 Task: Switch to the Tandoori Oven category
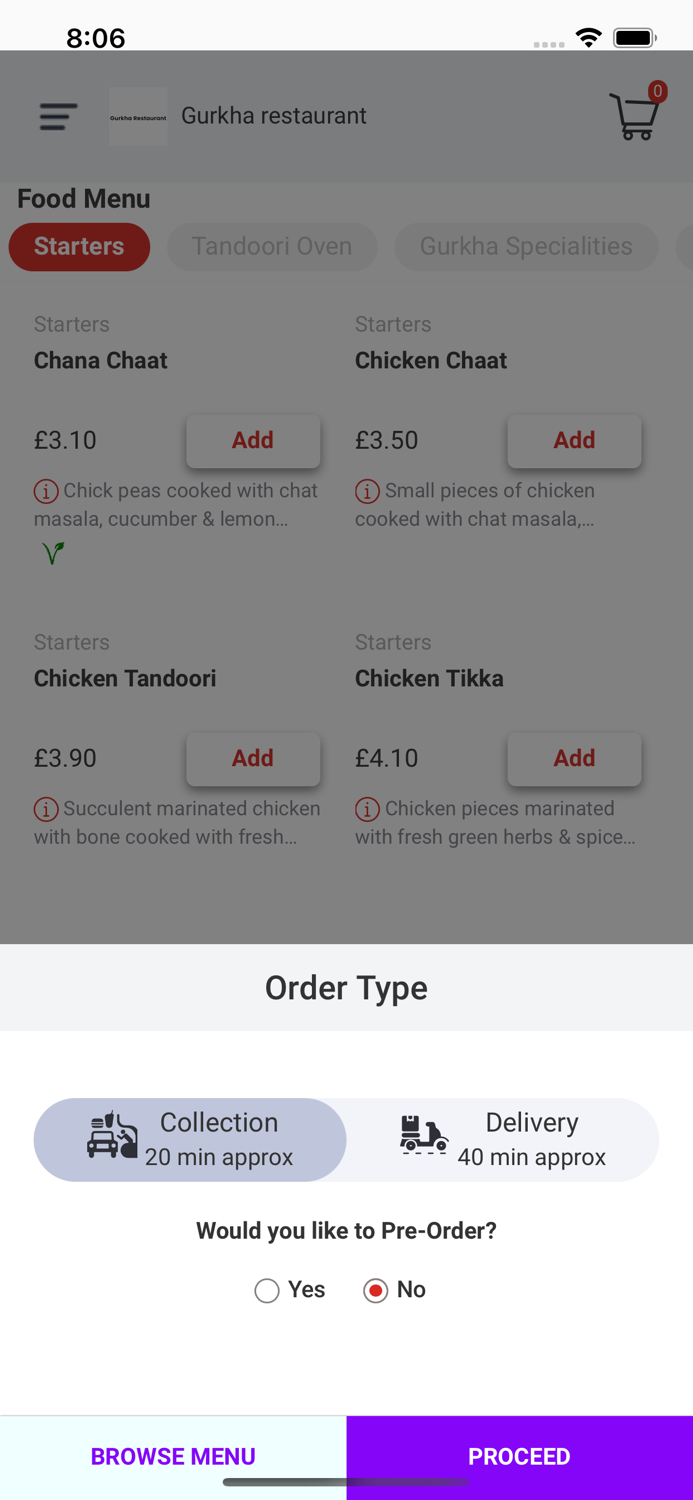tap(272, 246)
